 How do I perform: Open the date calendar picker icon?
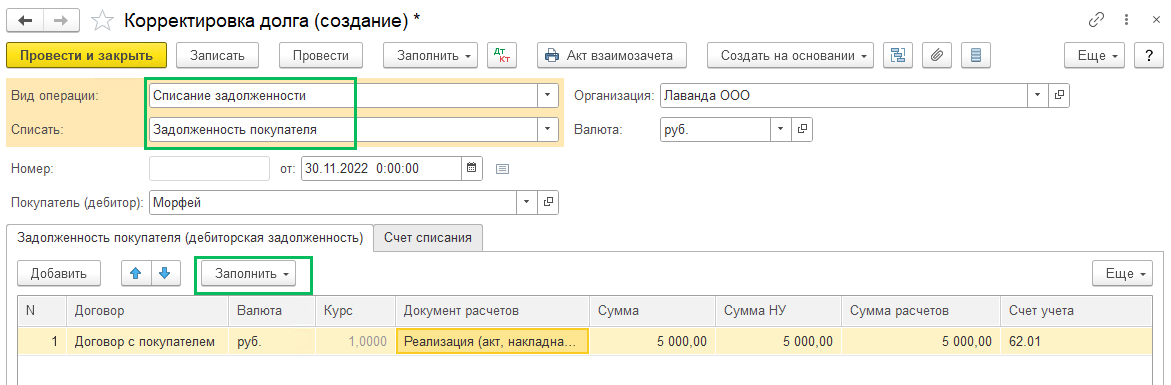point(472,168)
